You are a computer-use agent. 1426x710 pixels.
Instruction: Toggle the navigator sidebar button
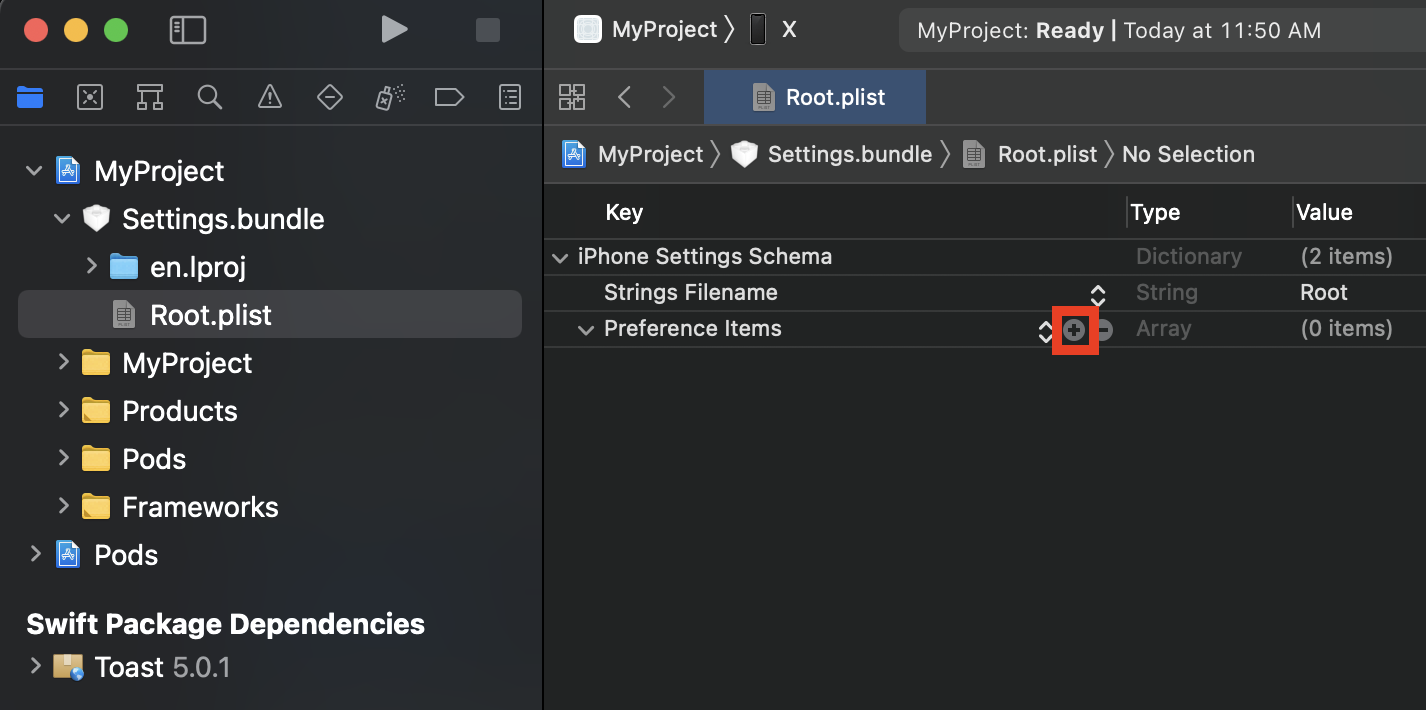point(188,30)
